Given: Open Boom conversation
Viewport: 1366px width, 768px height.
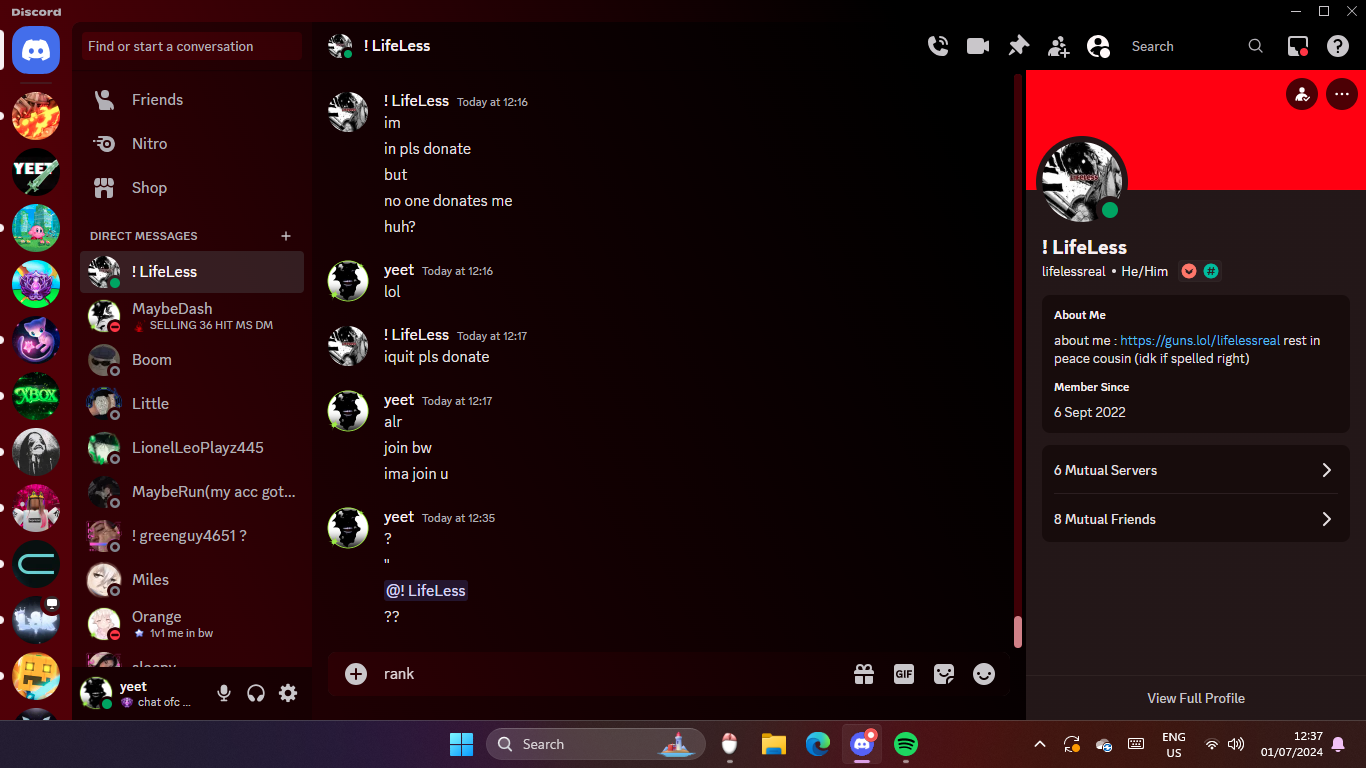Looking at the screenshot, I should [x=192, y=360].
